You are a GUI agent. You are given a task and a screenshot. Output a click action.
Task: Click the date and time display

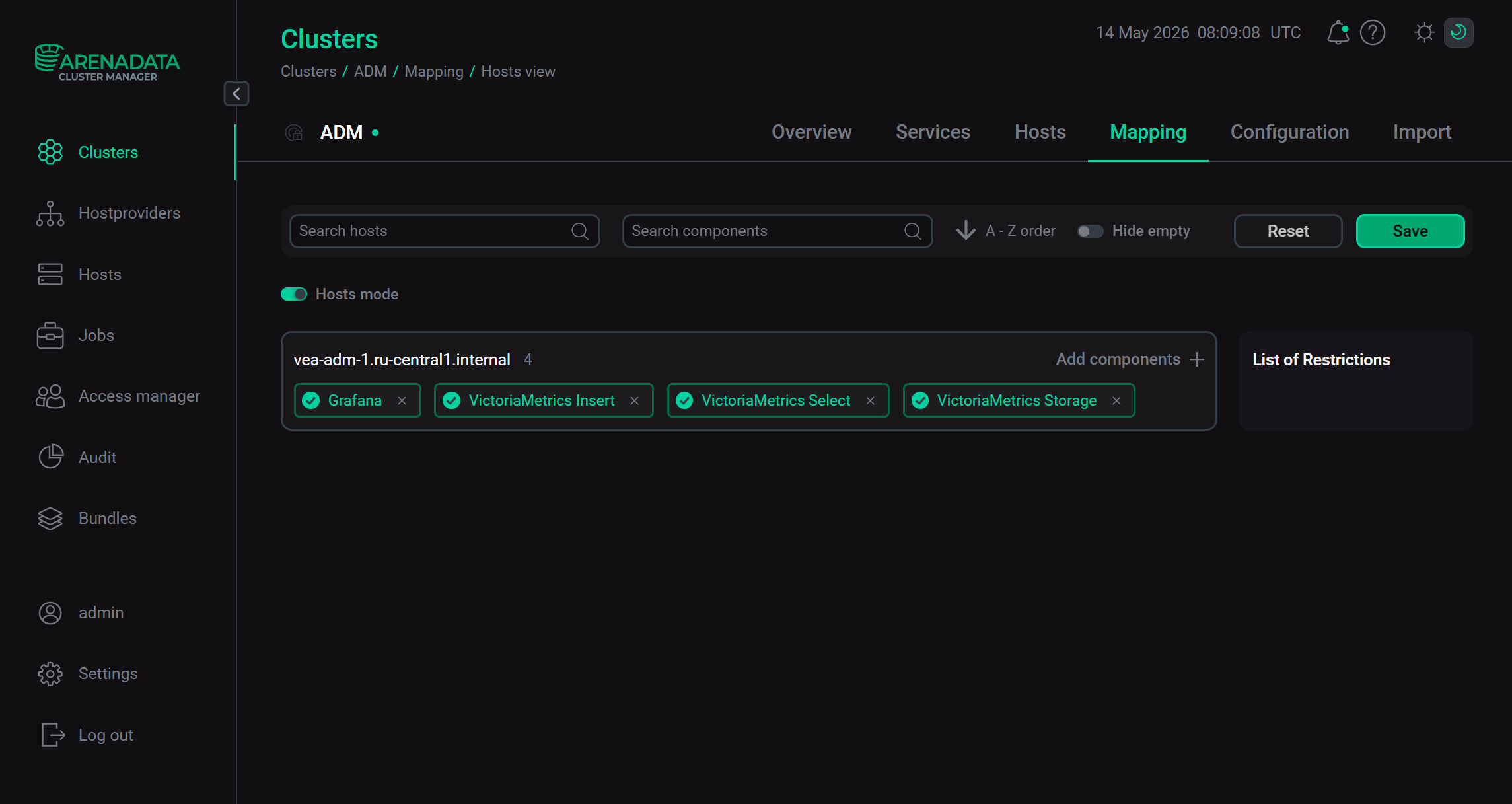click(x=1198, y=32)
